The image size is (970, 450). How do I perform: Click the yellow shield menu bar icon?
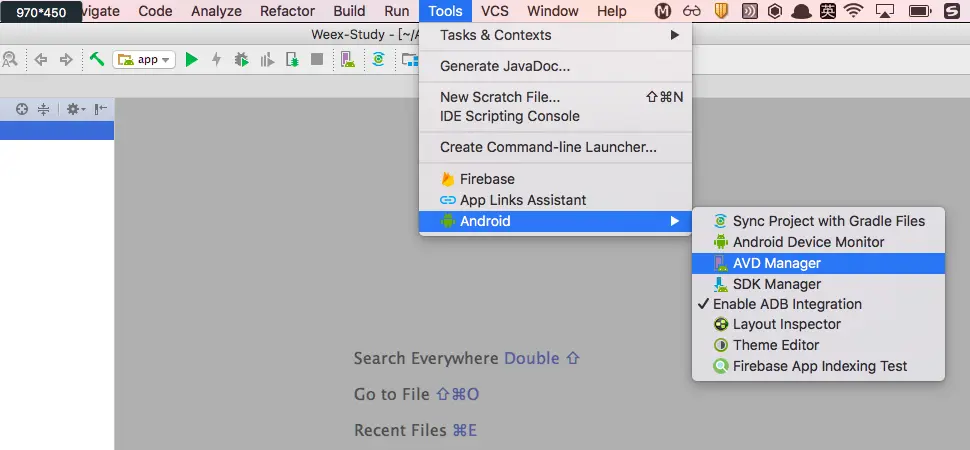pos(721,11)
